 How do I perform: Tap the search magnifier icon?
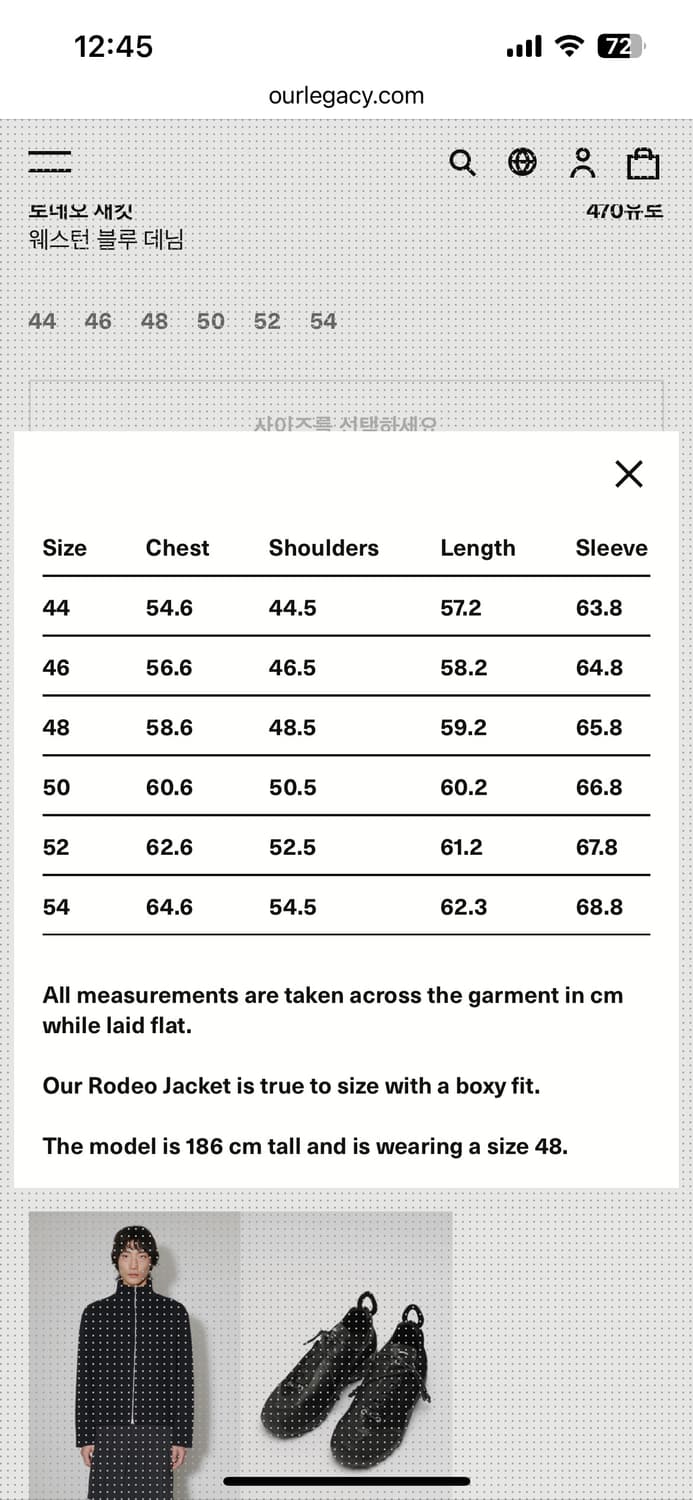click(462, 163)
